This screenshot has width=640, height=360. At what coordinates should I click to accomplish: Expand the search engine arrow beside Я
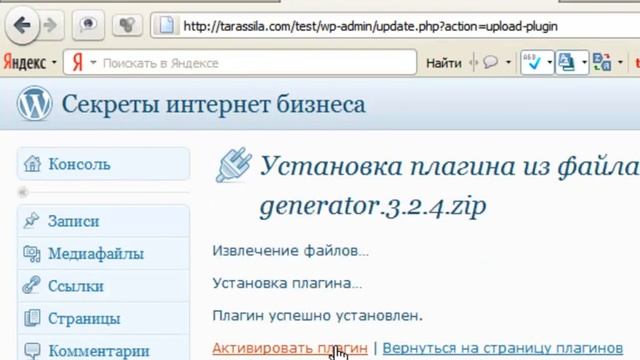tap(93, 62)
